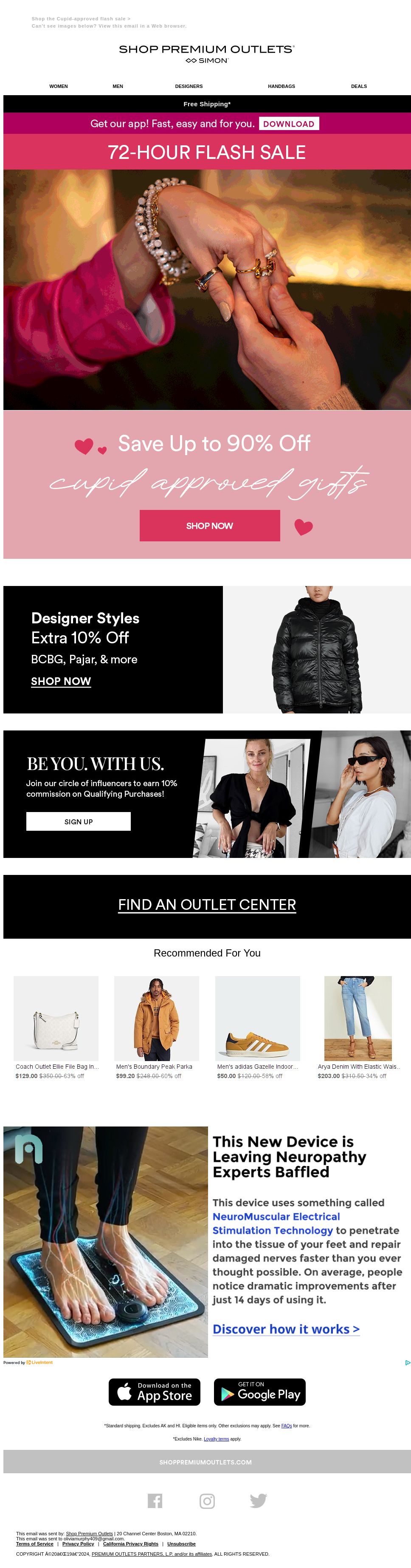The image size is (411, 1568).
Task: Click the AdChoices icon beside the ad
Action: [407, 1363]
